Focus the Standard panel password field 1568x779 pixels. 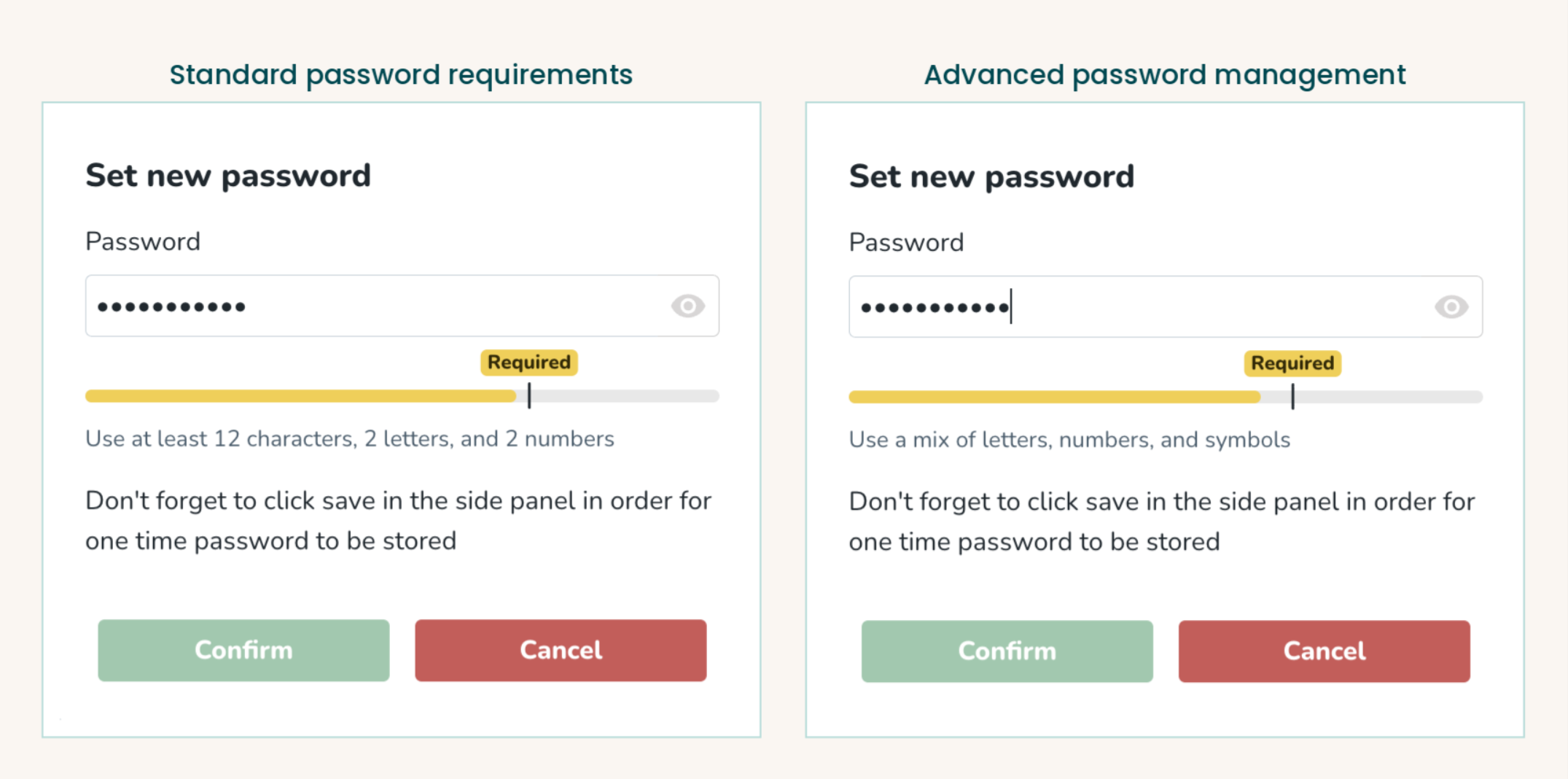402,306
